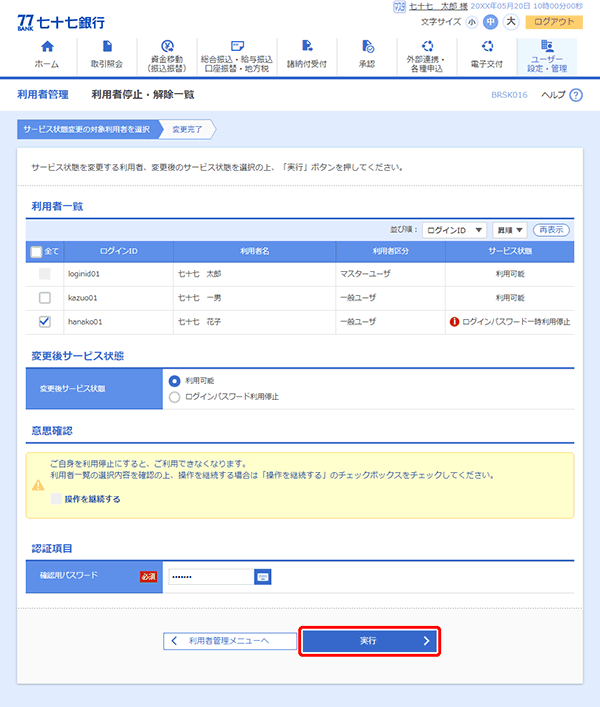
Task: Click the 確認用パスワード input field
Action: pyautogui.click(x=209, y=576)
